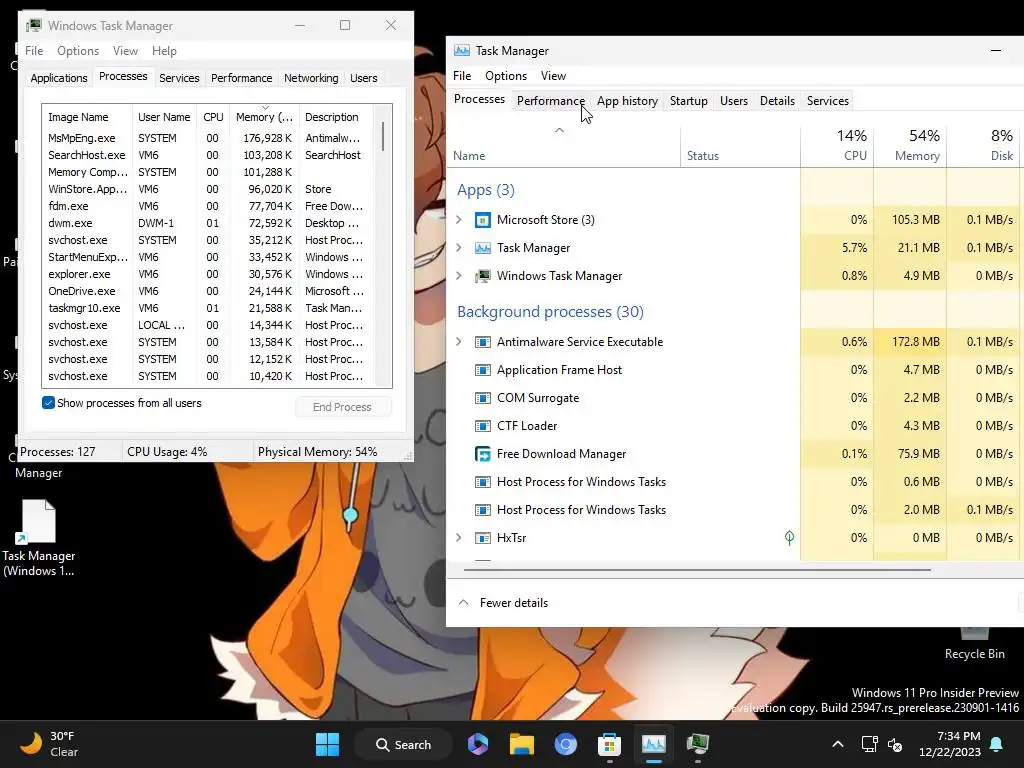Select taskmgr10.exe process row
This screenshot has height=768, width=1024.
(x=207, y=308)
